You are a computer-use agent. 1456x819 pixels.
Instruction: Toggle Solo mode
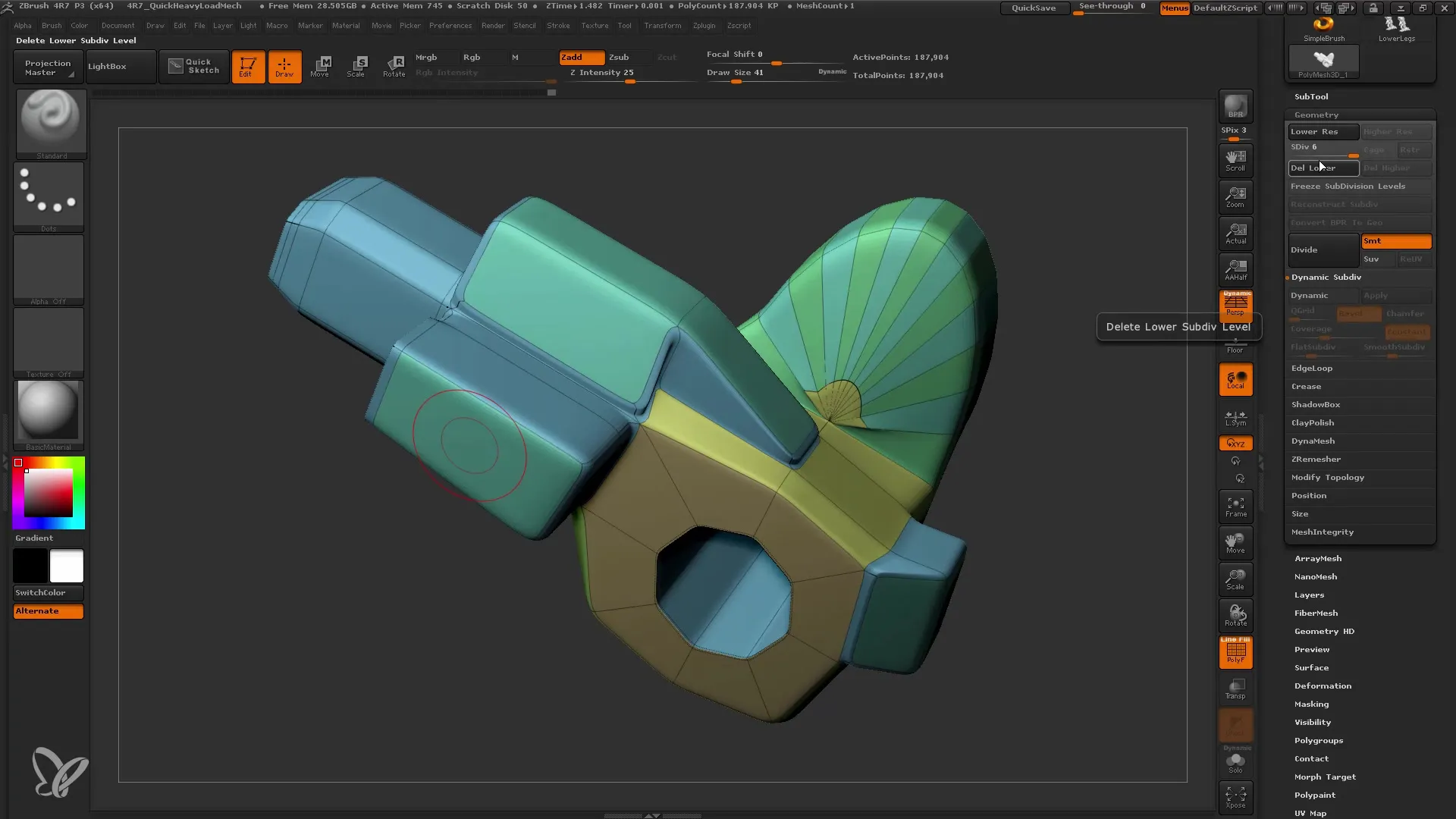(1235, 761)
